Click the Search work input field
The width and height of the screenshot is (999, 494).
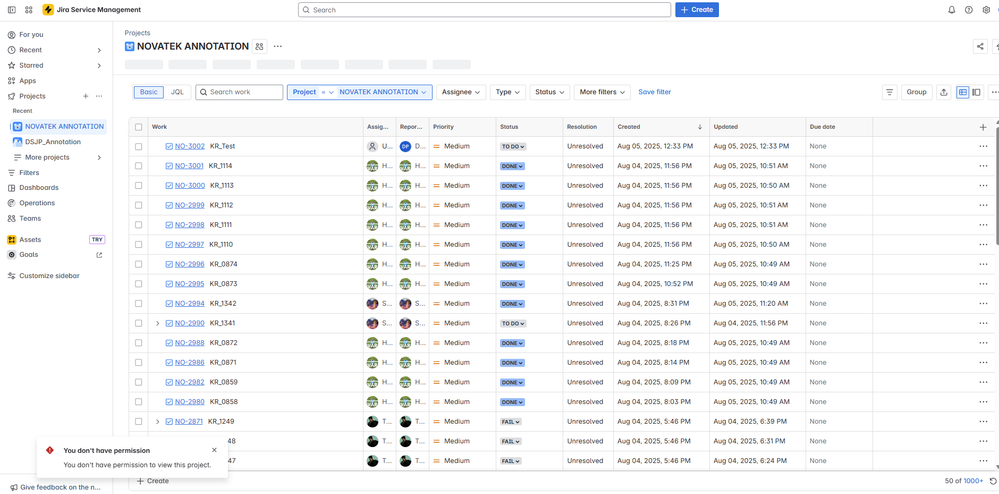[239, 92]
